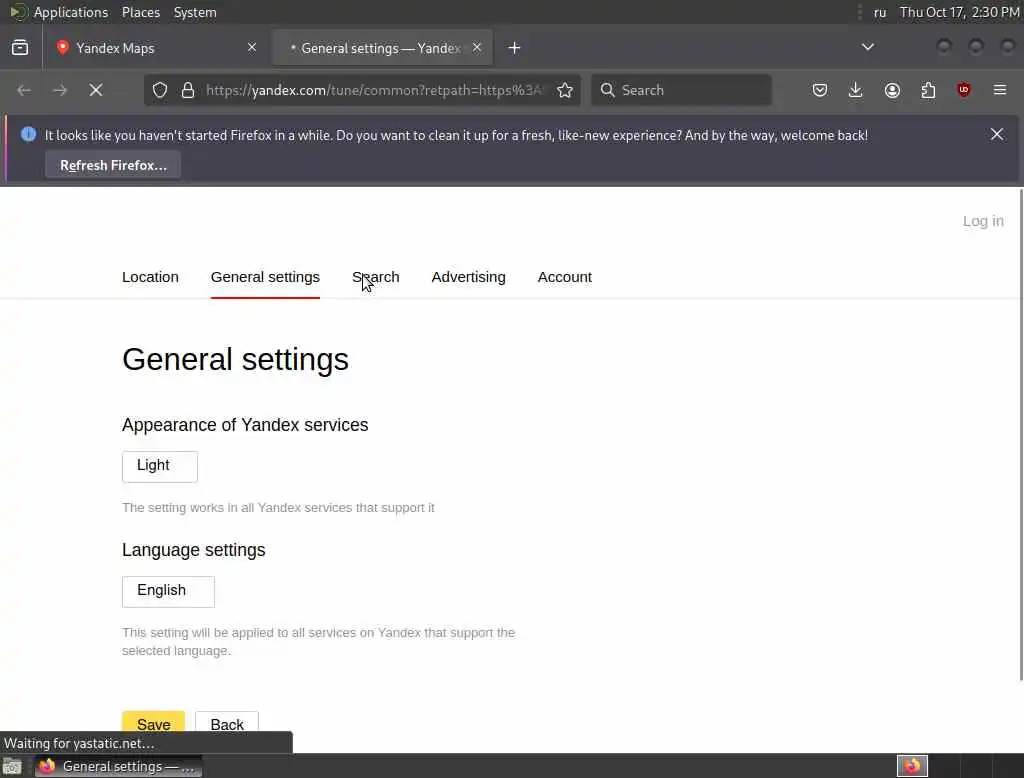Open the Account tab

565,277
